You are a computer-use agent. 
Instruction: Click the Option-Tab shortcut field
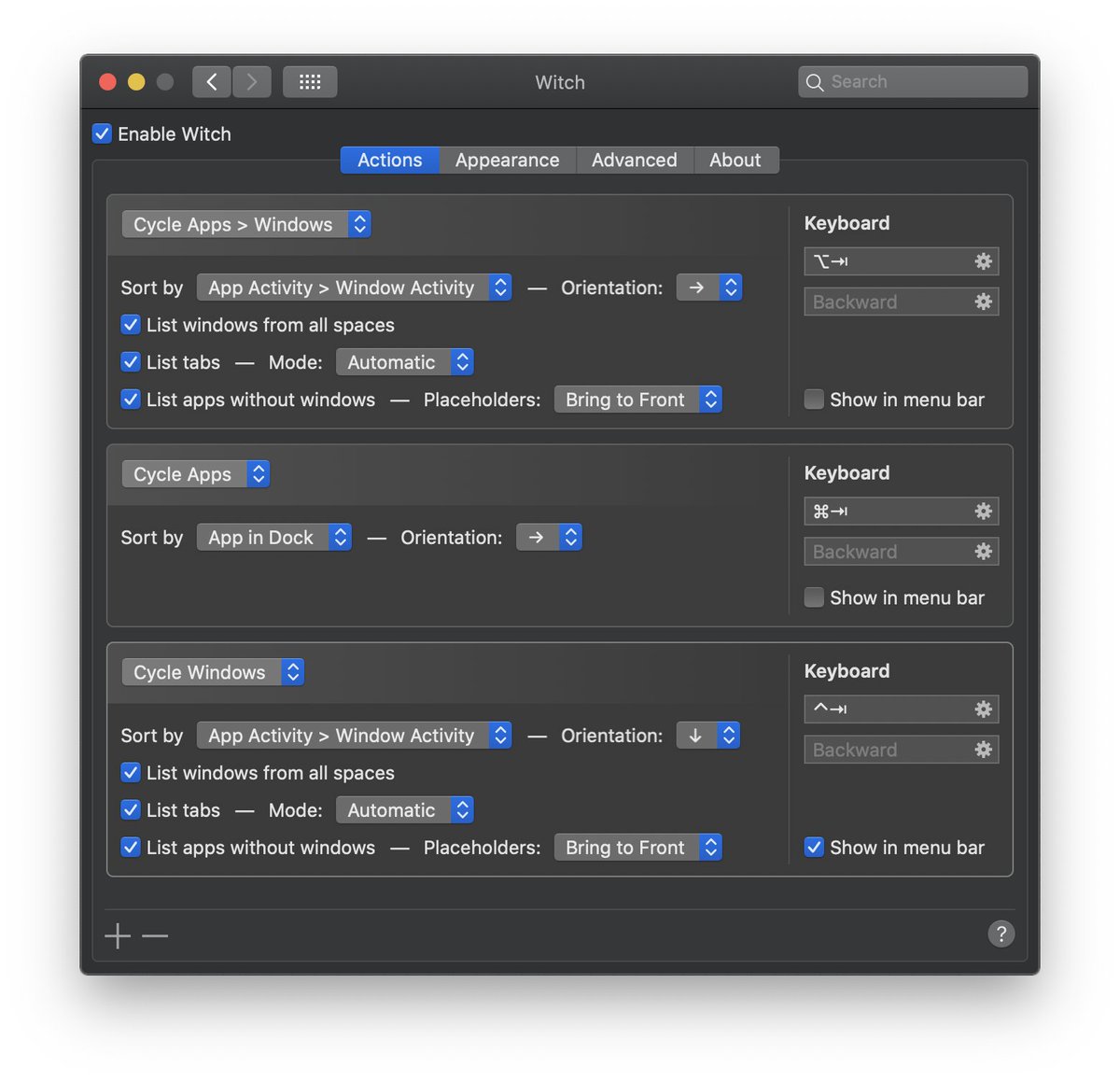[x=902, y=261]
